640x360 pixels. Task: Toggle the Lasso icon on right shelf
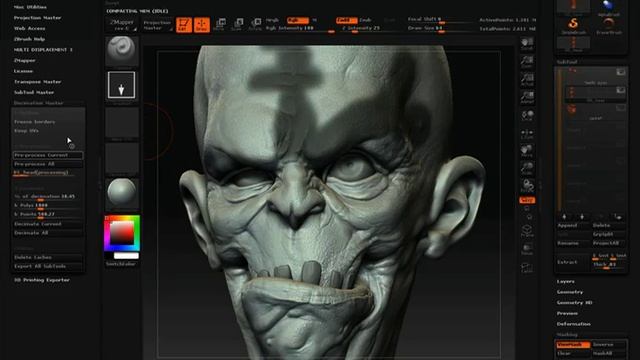coord(527,268)
